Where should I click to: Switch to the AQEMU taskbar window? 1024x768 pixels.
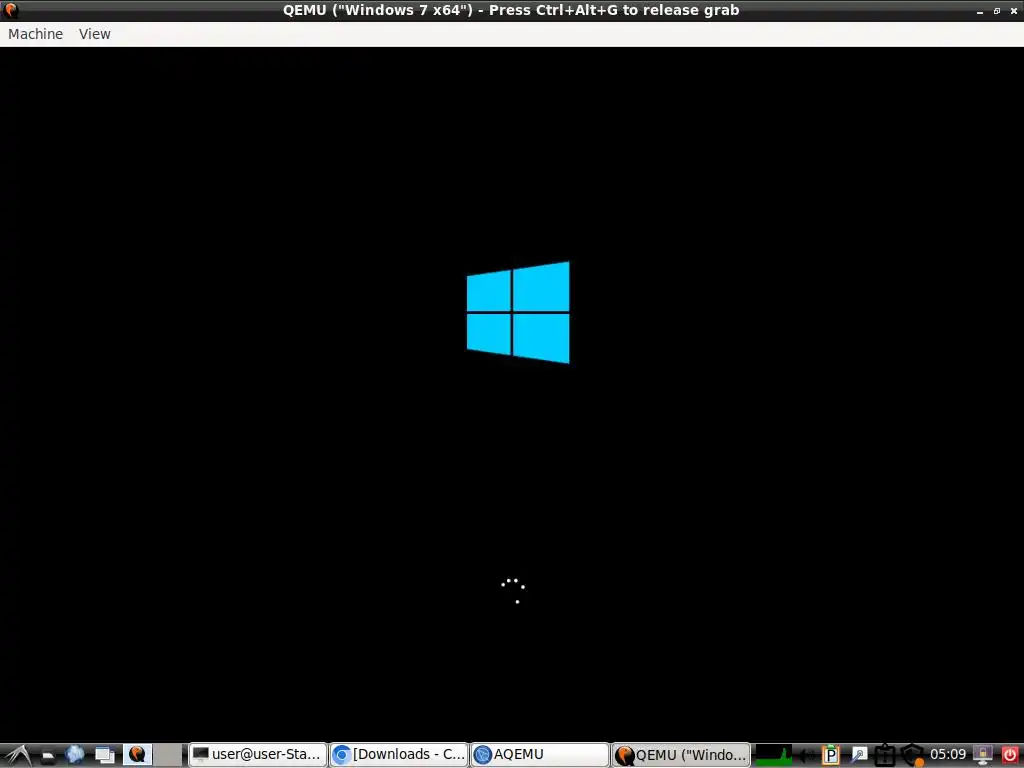click(x=540, y=755)
